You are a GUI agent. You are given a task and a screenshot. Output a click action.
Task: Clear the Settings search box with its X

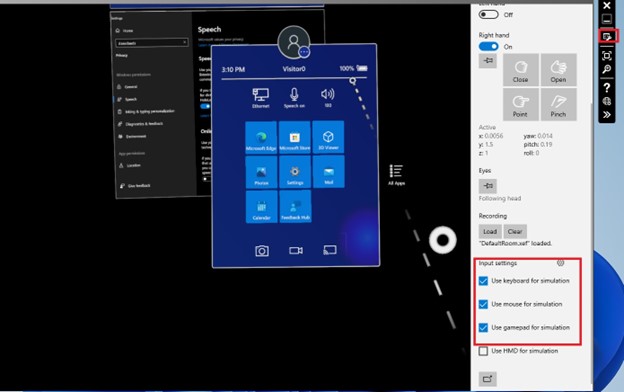(185, 42)
